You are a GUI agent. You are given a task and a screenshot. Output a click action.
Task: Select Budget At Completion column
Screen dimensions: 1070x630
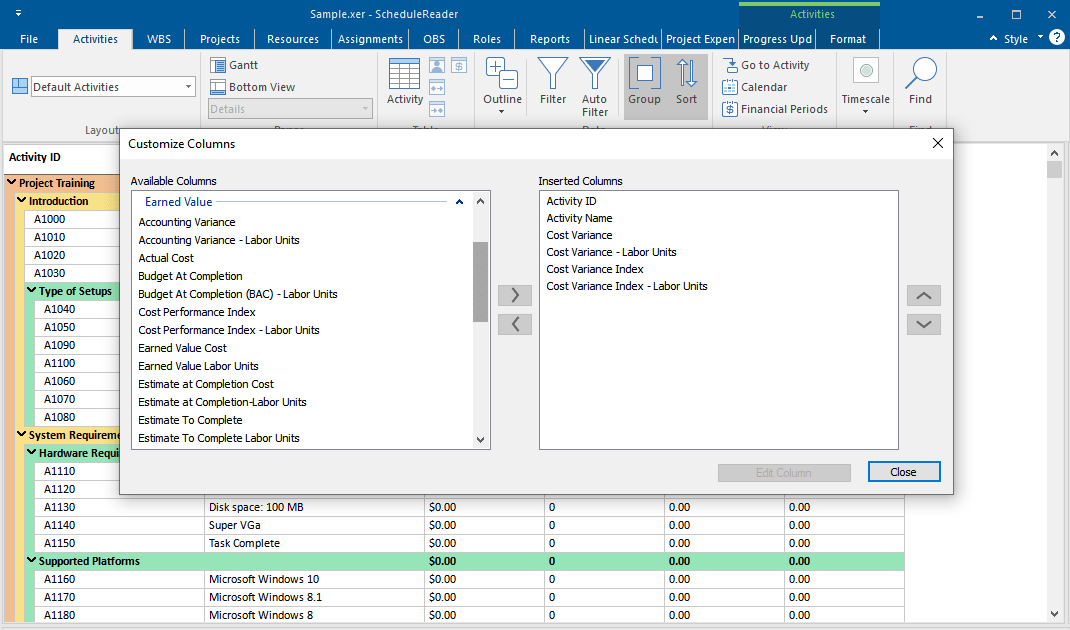point(190,276)
